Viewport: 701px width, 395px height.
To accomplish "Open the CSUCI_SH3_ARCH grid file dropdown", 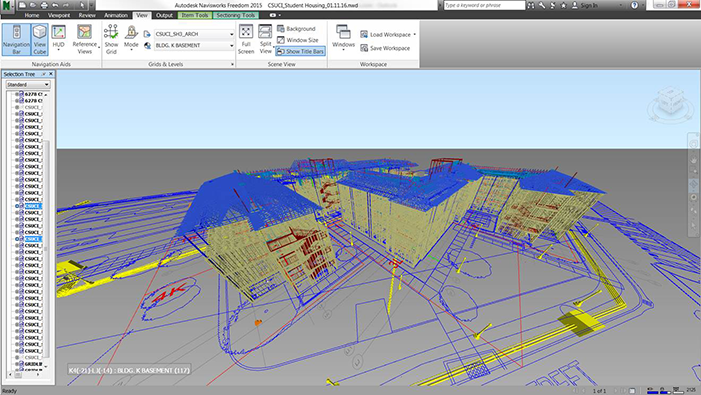I will pos(194,34).
